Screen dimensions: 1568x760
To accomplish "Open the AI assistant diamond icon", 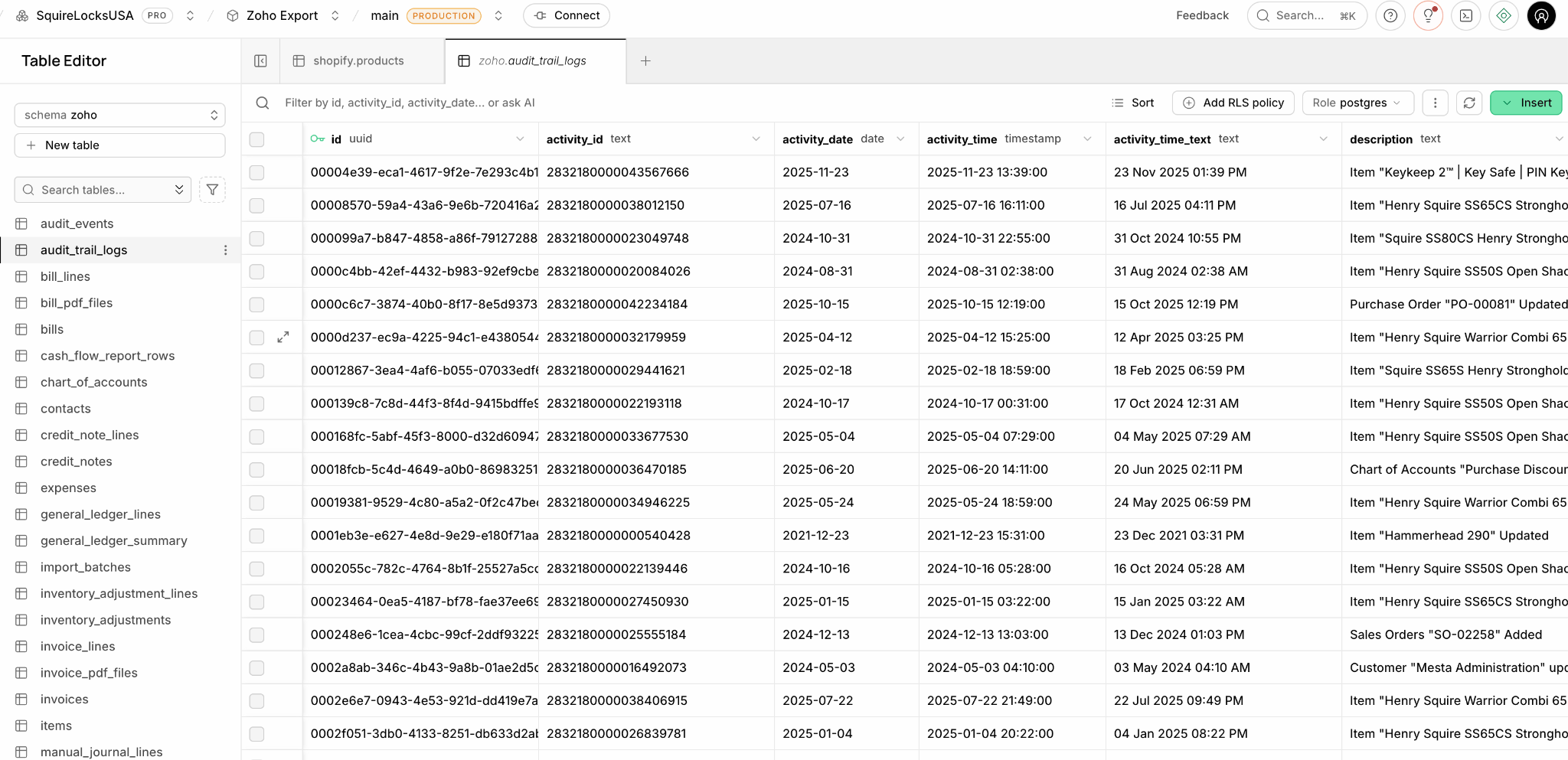I will click(x=1504, y=15).
